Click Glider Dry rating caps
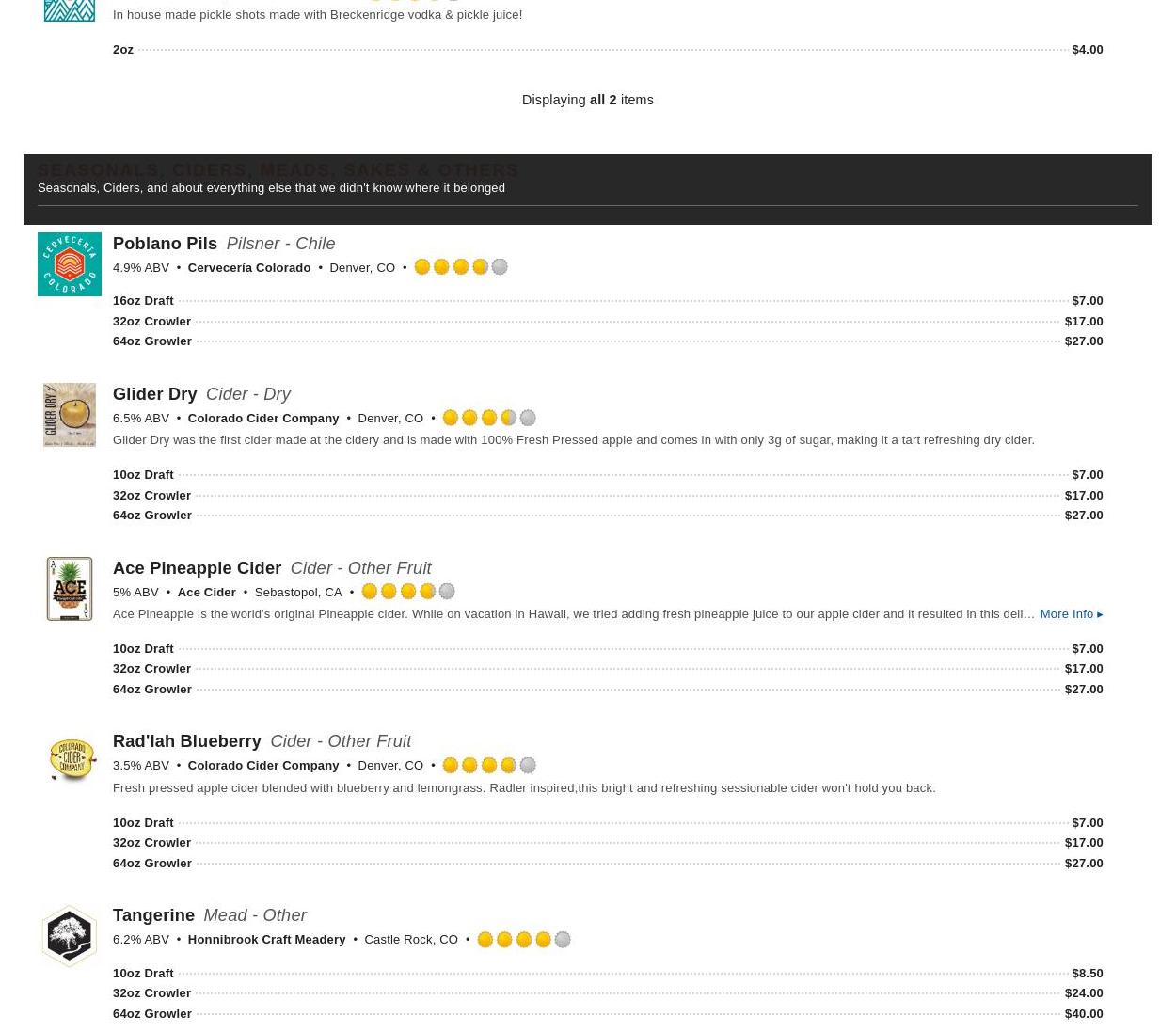Image resolution: width=1176 pixels, height=1032 pixels. tap(488, 418)
